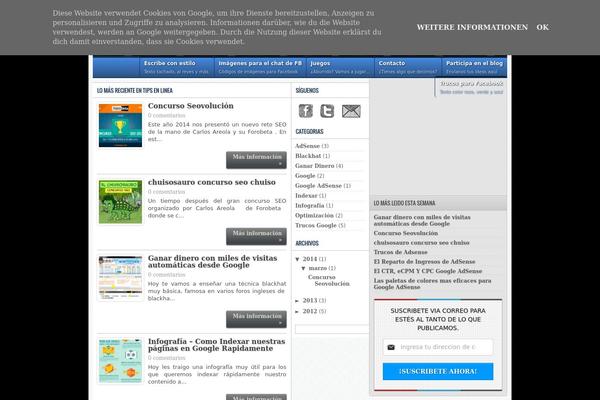Screen dimensions: 600x400
Task: Open the email envelope follow icon
Action: [x=351, y=111]
